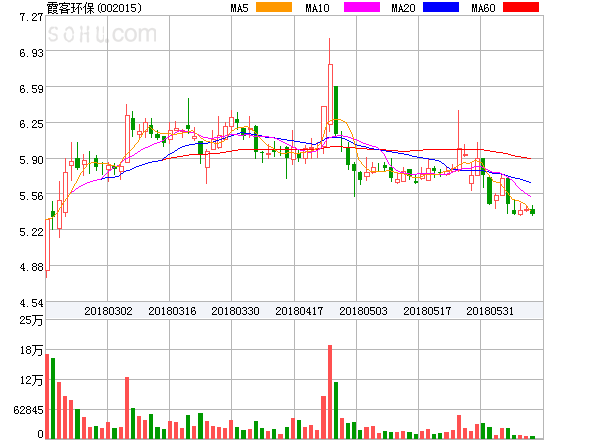The width and height of the screenshot is (600, 440).
Task: Click the 4.88 price axis label
Action: [31, 267]
